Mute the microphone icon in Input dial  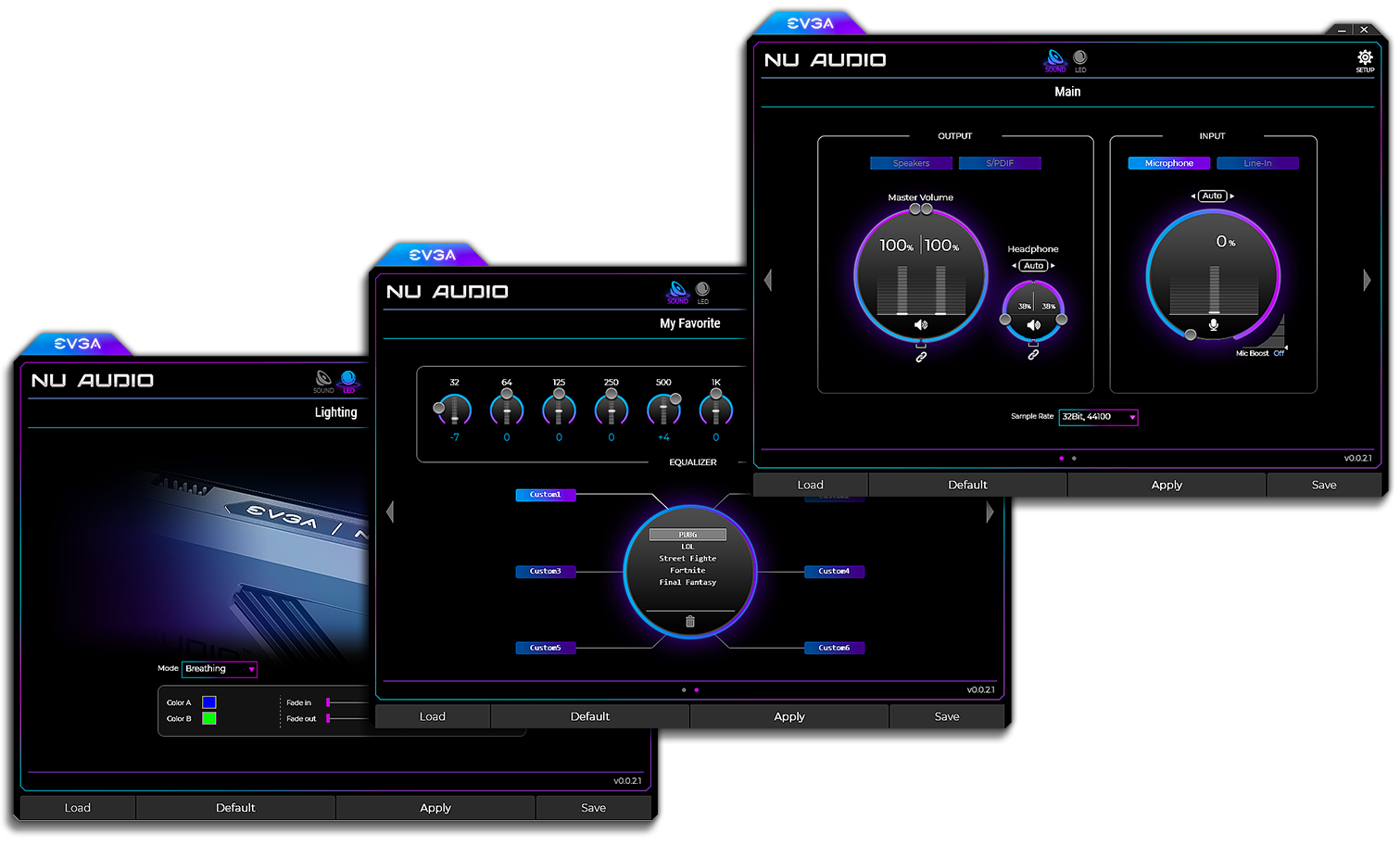coord(1214,325)
